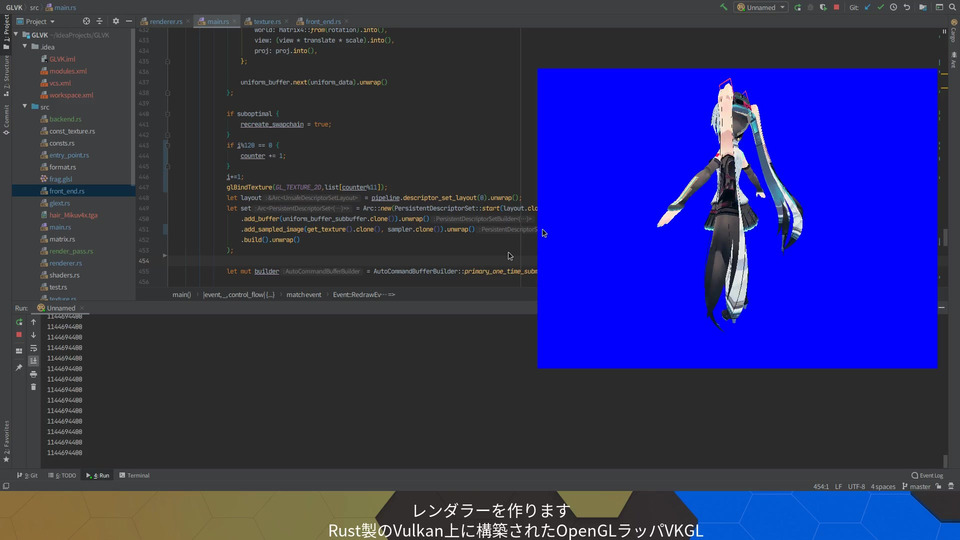Pin the Run tab
This screenshot has height=540, width=960.
click(x=19, y=368)
